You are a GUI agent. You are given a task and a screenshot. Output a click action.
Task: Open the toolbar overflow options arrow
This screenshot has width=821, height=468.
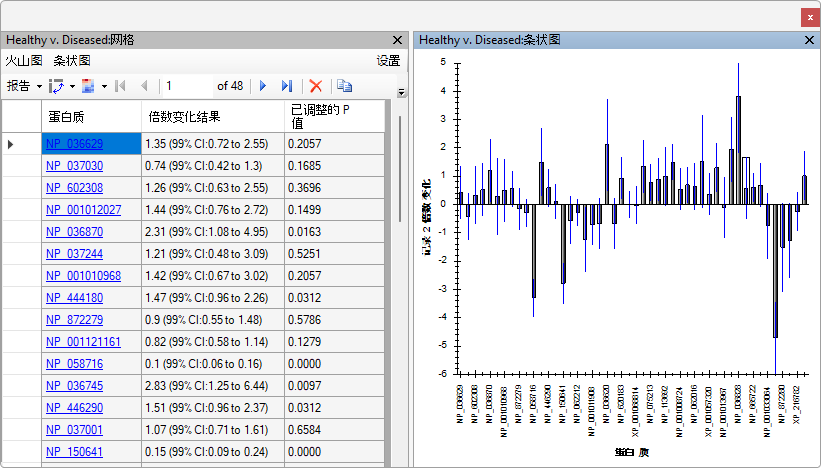[402, 92]
